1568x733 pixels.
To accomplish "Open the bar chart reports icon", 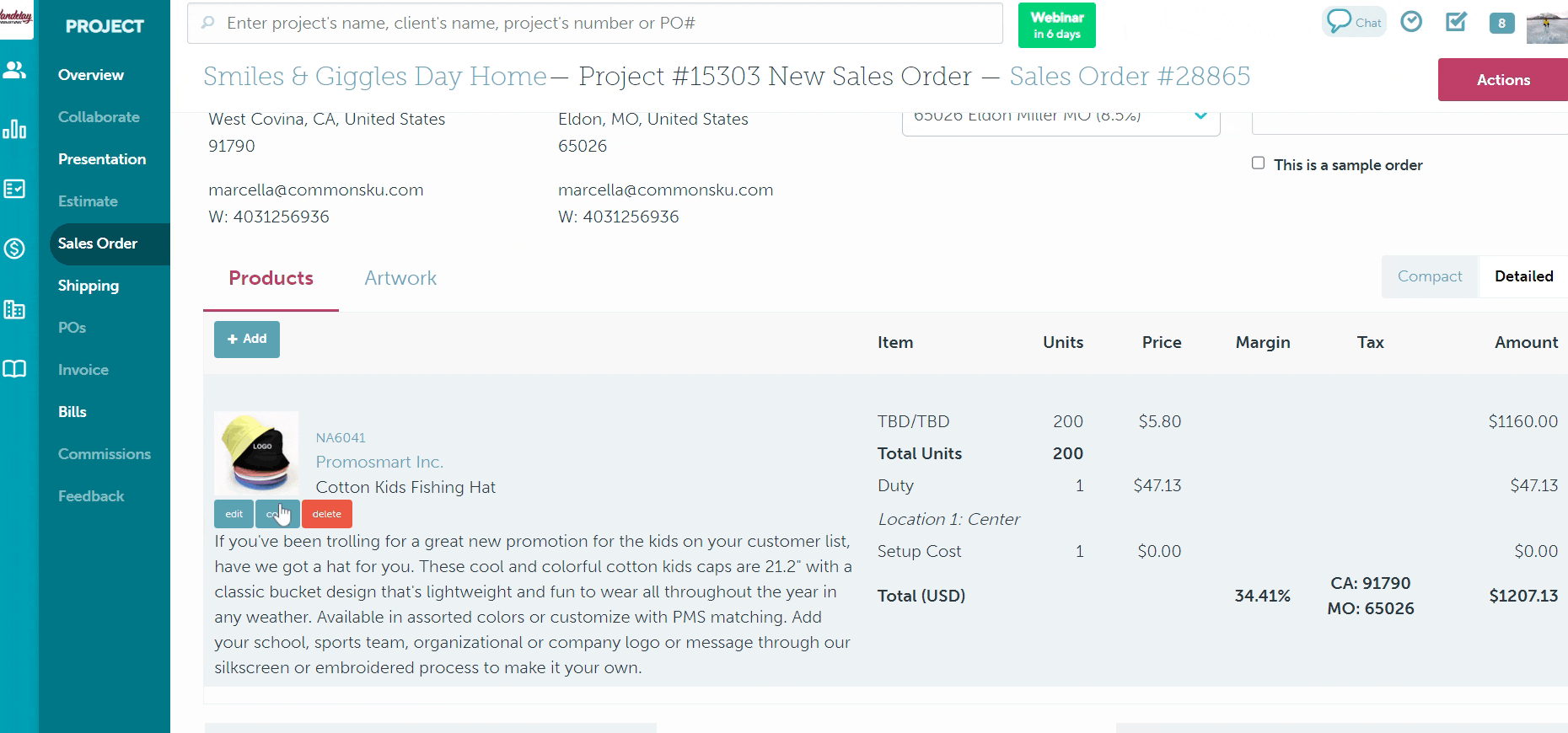I will pyautogui.click(x=15, y=130).
